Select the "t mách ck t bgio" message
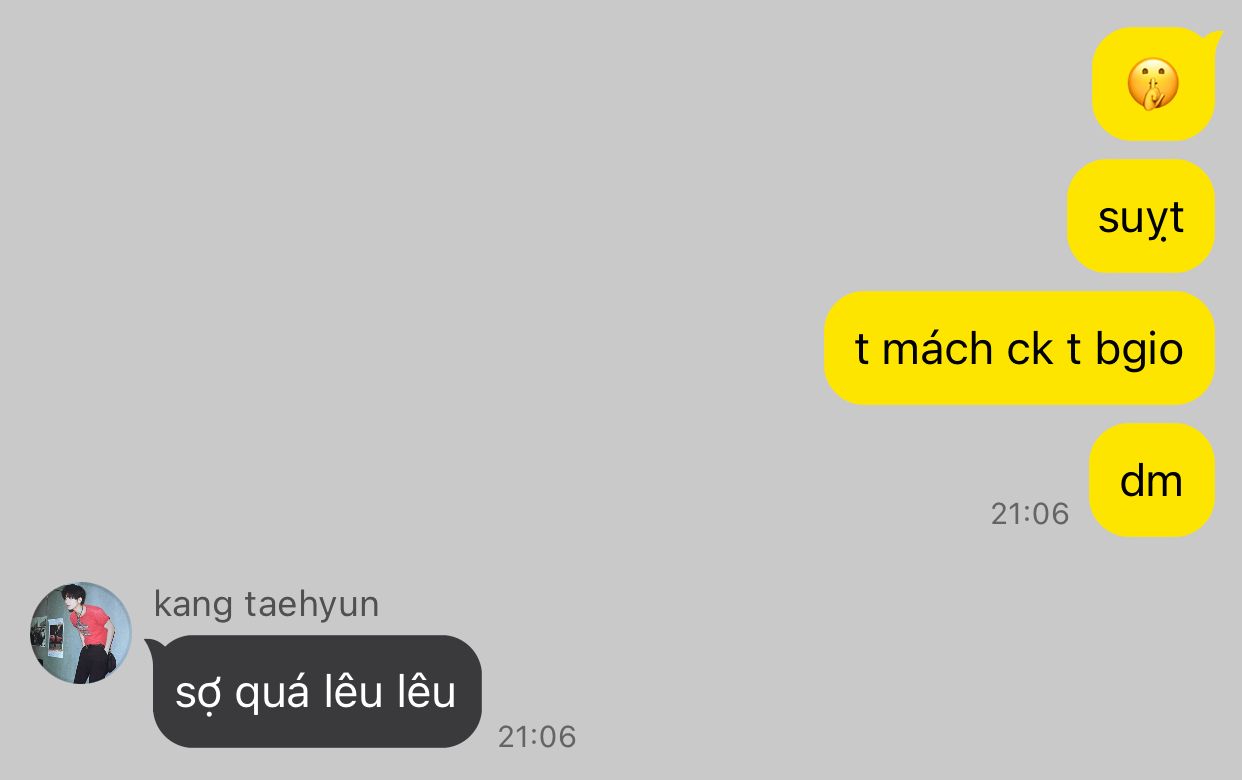The image size is (1242, 780). point(1019,348)
